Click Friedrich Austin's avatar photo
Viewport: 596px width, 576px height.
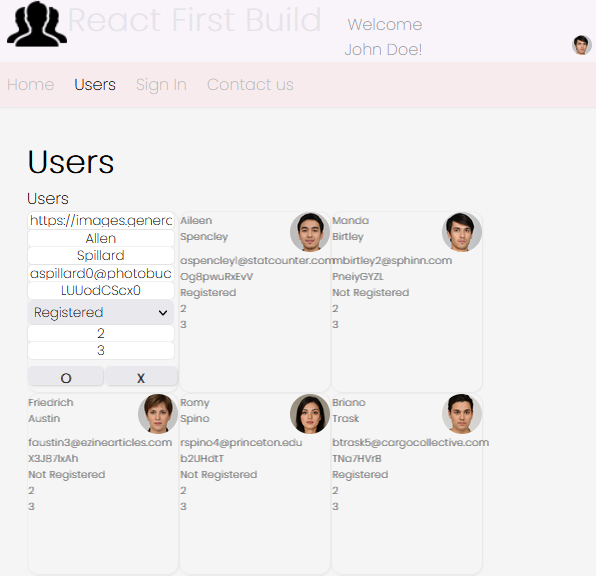pos(158,414)
